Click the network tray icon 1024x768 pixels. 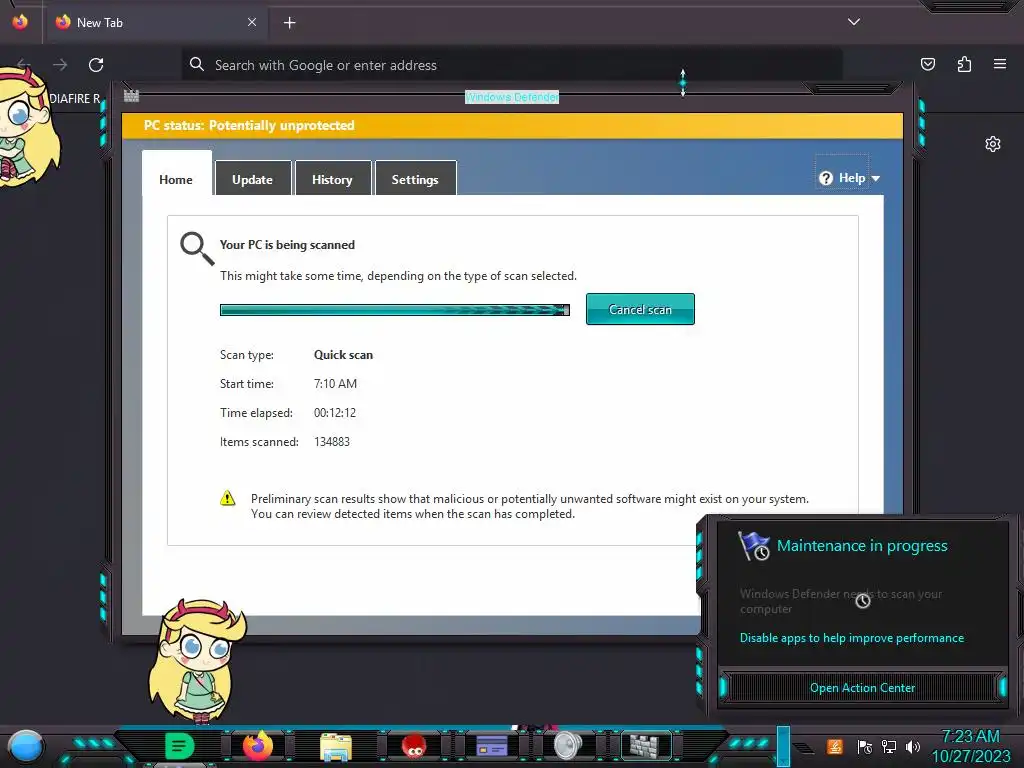tap(889, 746)
